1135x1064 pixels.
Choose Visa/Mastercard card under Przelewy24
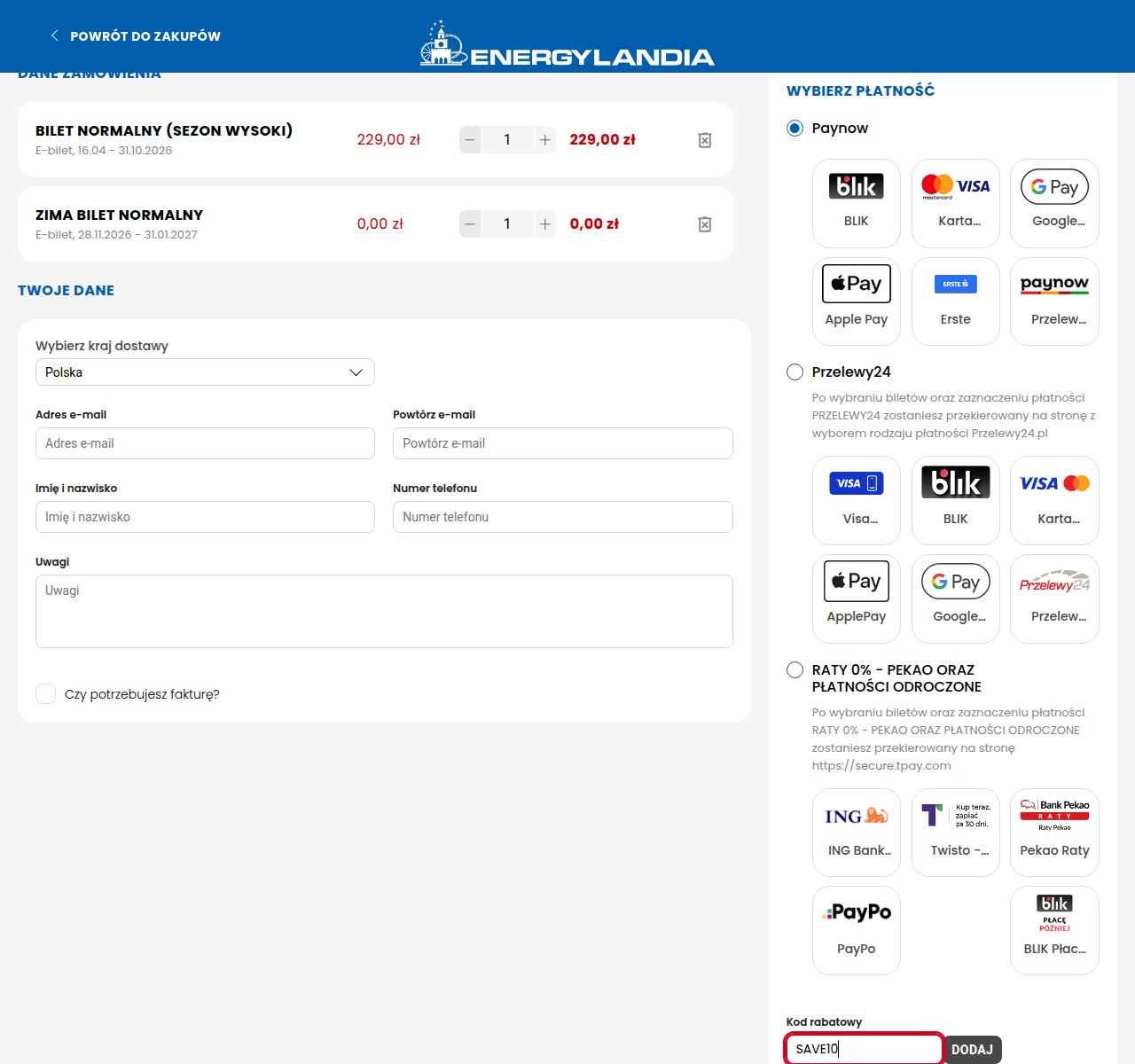tap(1054, 501)
